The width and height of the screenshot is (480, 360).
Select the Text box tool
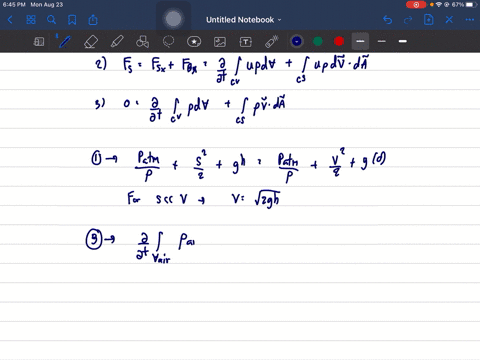[246, 42]
